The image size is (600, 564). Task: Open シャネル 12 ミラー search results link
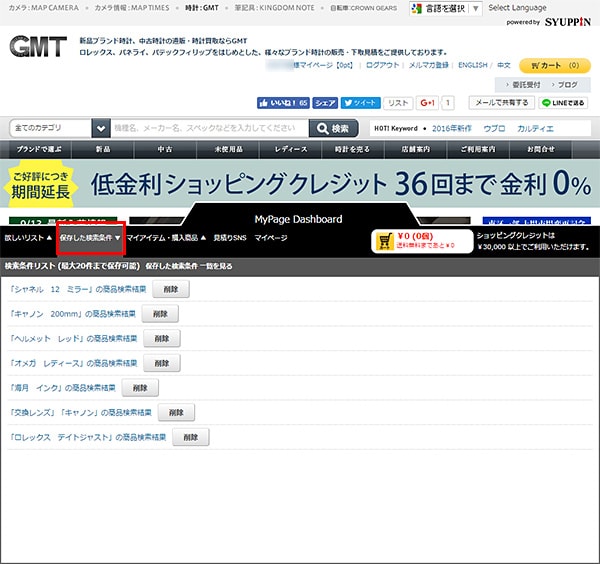tap(78, 289)
